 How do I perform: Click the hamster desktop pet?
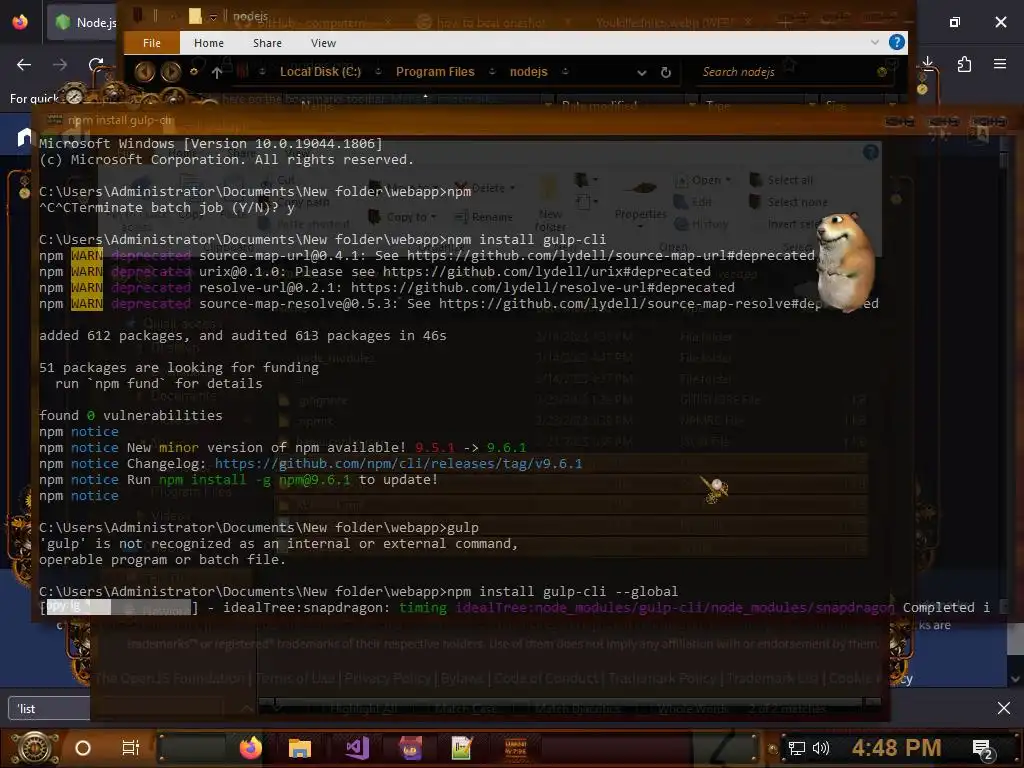(844, 261)
